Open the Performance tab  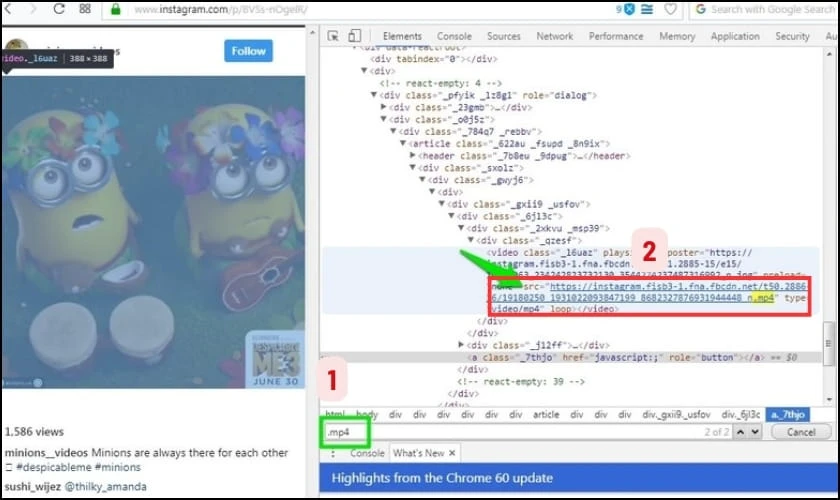click(x=616, y=36)
